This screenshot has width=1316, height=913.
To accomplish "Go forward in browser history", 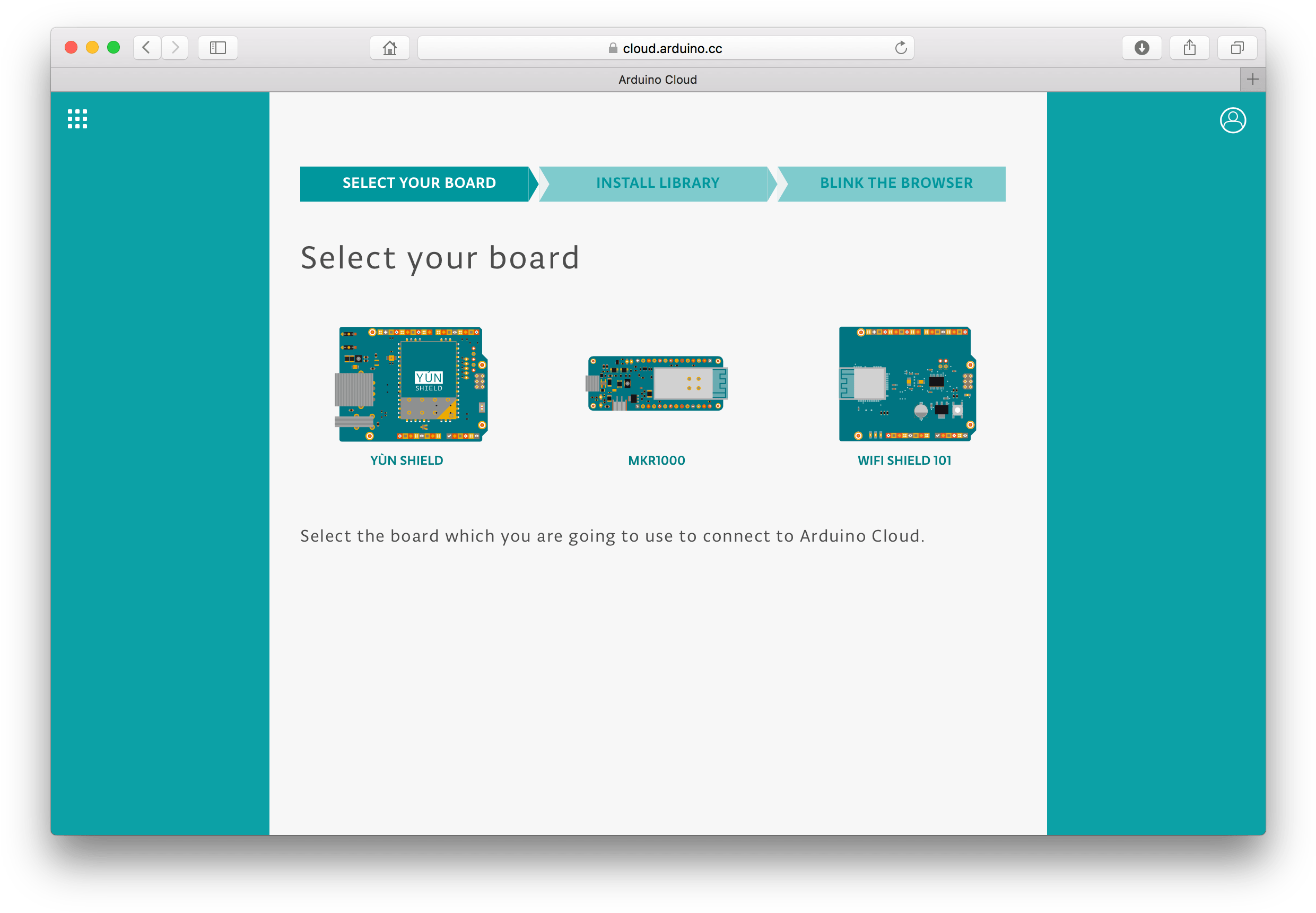I will click(x=175, y=48).
